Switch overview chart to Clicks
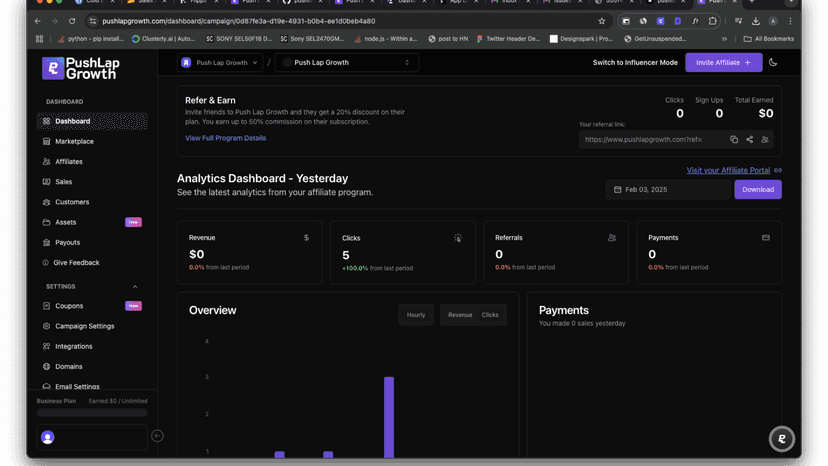The image size is (828, 466). pos(490,315)
